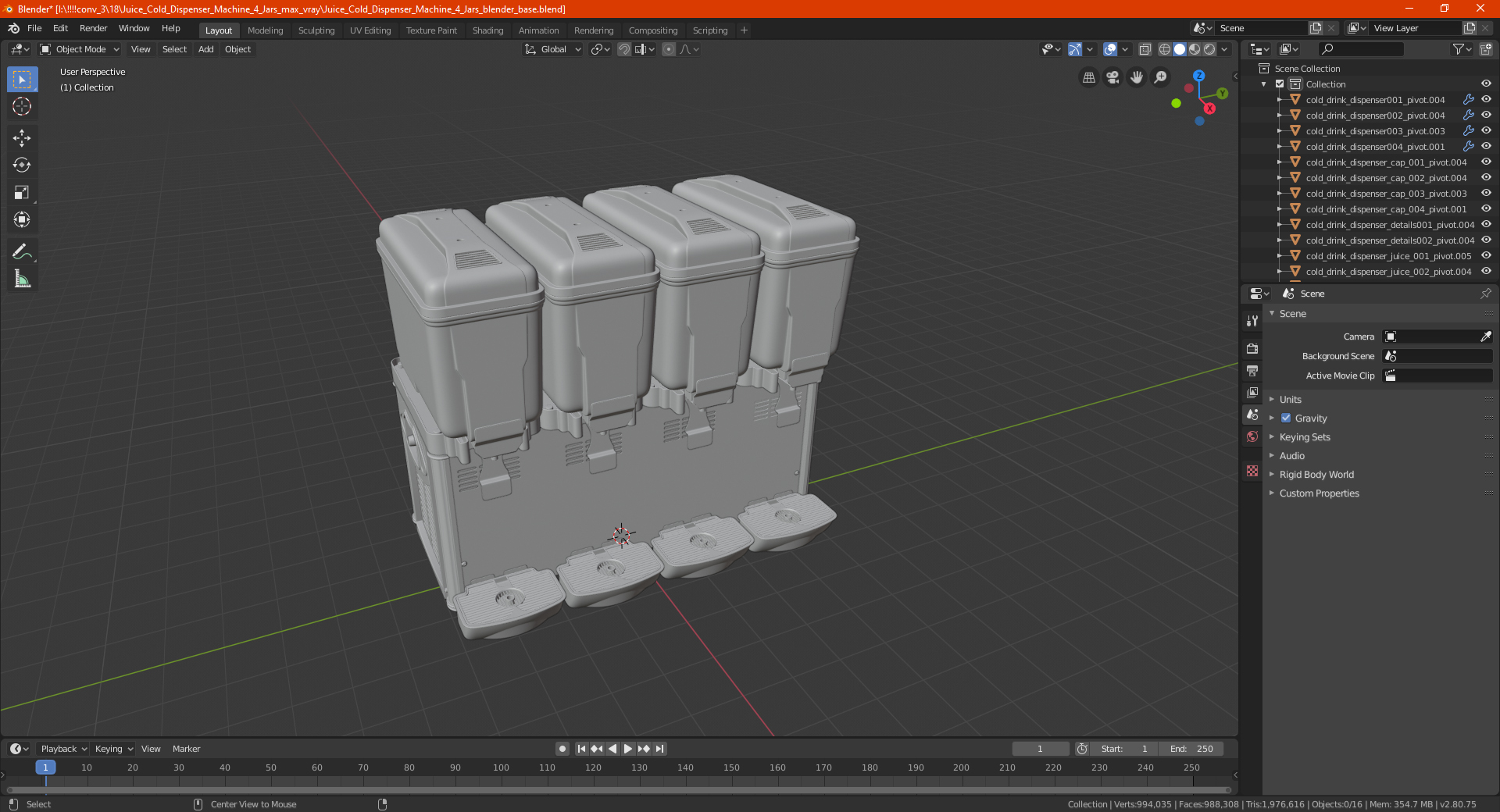1500x812 pixels.
Task: Click the pan view hand icon
Action: (x=1137, y=77)
